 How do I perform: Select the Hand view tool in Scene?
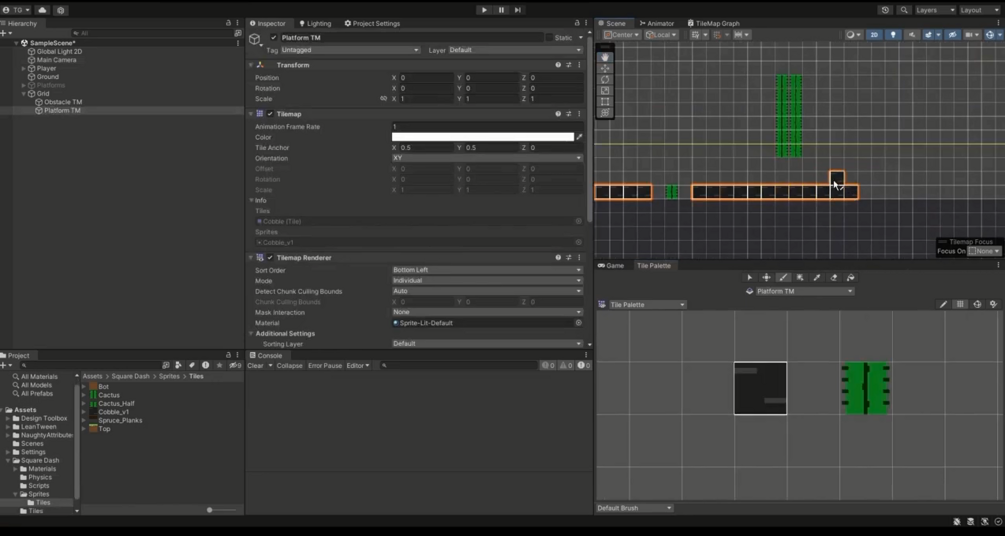tap(605, 58)
